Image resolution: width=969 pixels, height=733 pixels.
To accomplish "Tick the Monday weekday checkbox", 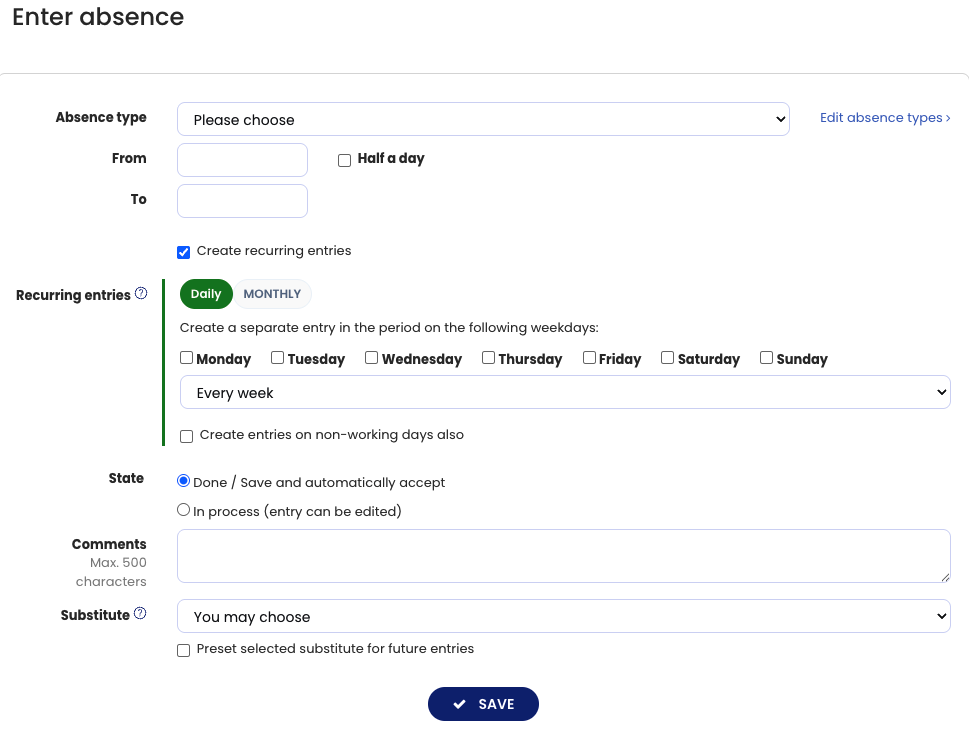I will click(x=187, y=358).
